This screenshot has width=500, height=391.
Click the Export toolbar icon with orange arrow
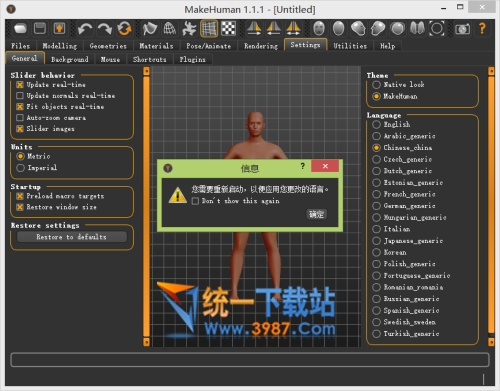click(x=59, y=29)
